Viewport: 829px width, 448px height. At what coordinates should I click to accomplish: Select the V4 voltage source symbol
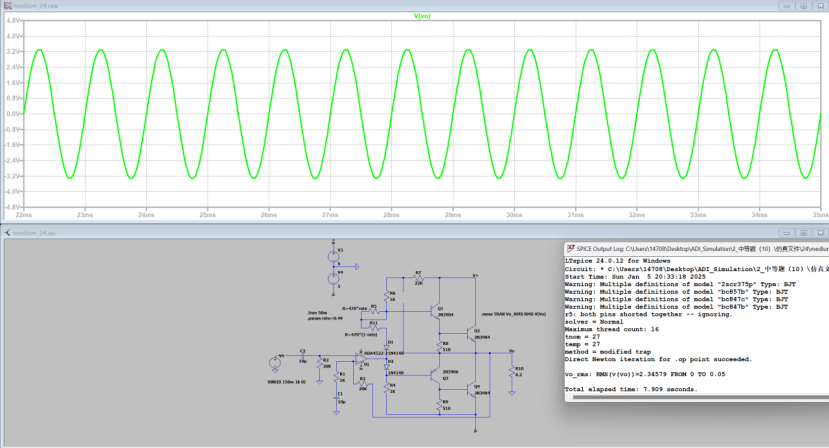tap(333, 279)
